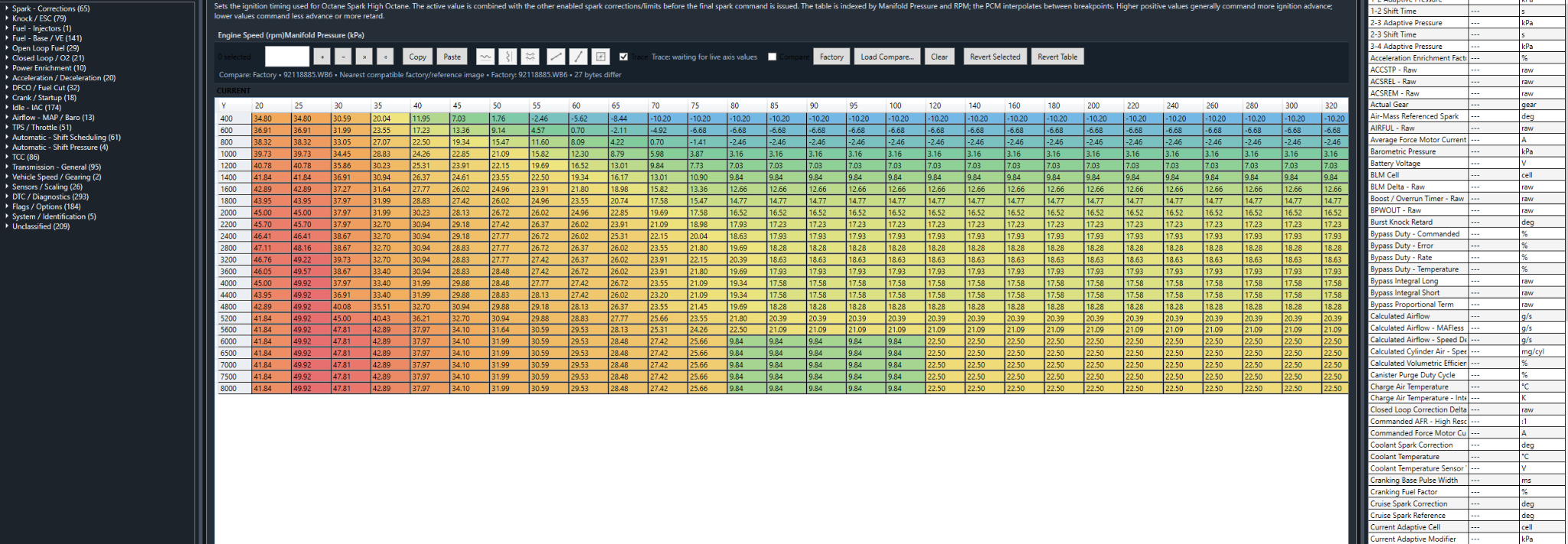1568x544 pixels.
Task: Click Barometric Pressure channel row
Action: [x=1465, y=151]
